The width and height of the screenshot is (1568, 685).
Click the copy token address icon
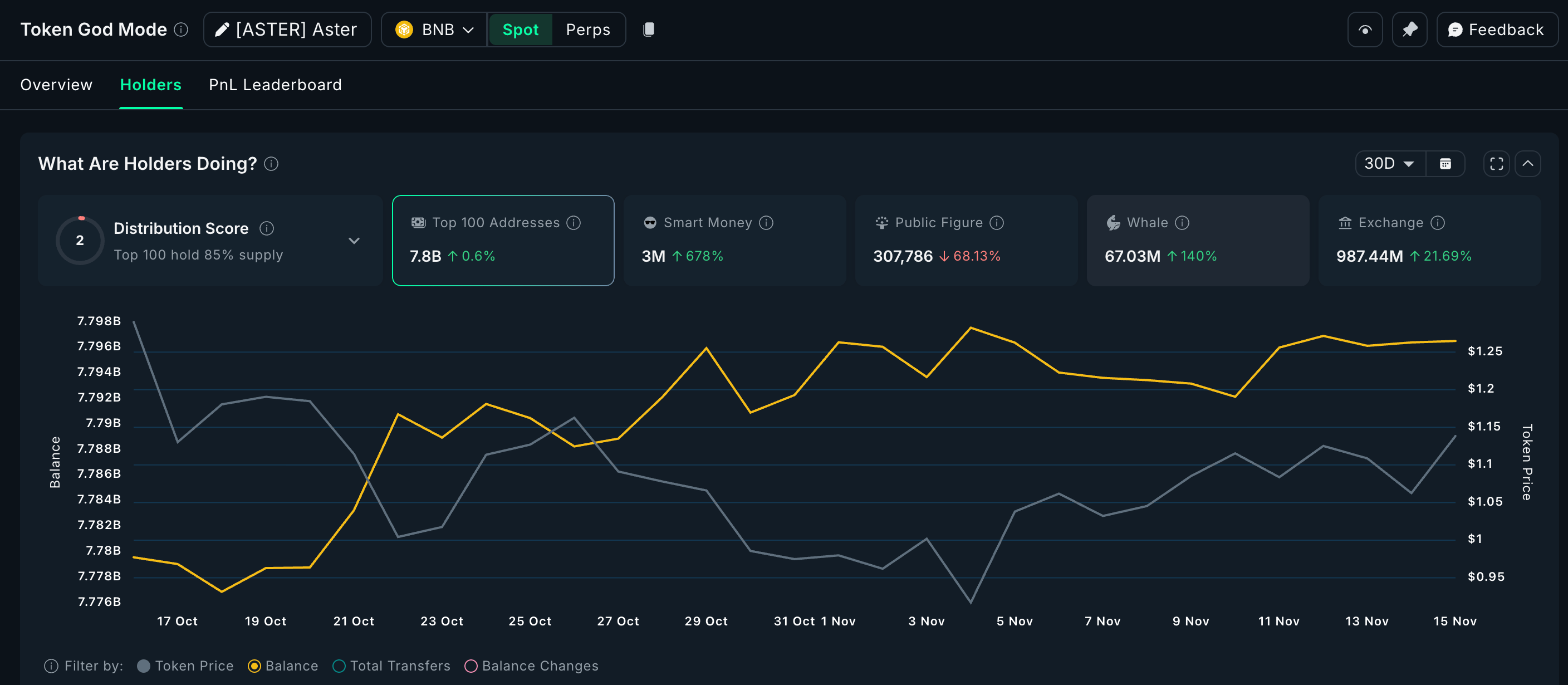648,29
